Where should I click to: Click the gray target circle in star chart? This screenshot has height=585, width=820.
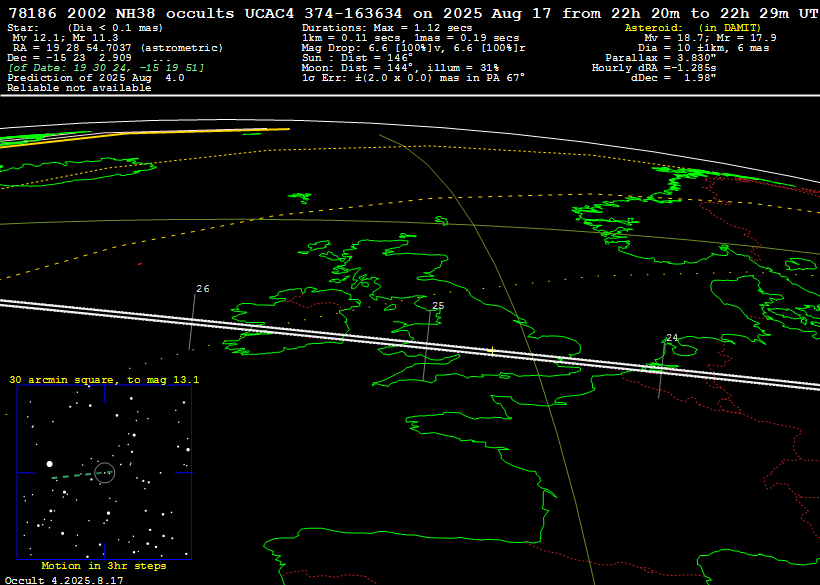point(104,471)
